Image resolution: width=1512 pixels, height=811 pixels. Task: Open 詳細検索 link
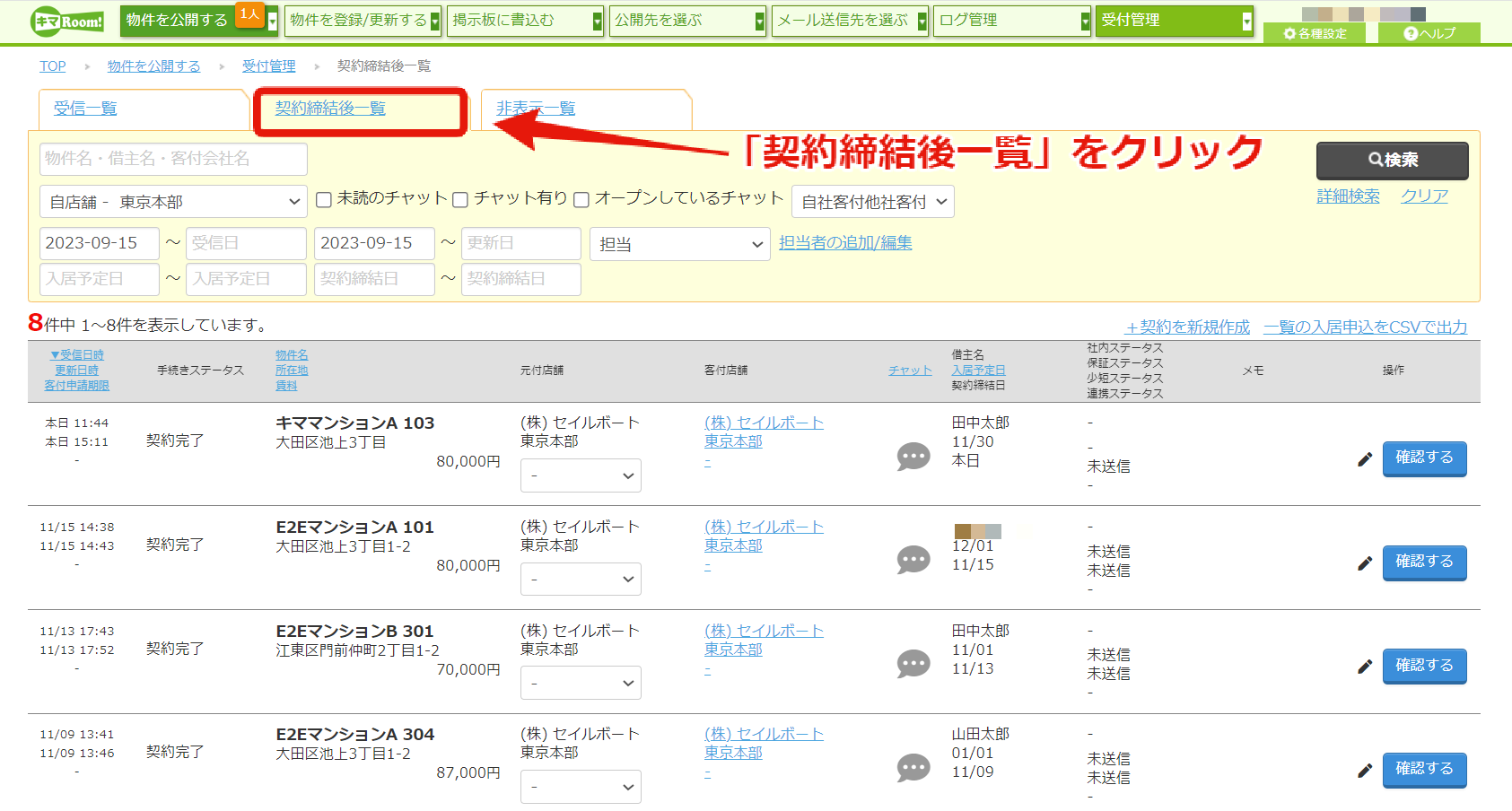[1348, 196]
